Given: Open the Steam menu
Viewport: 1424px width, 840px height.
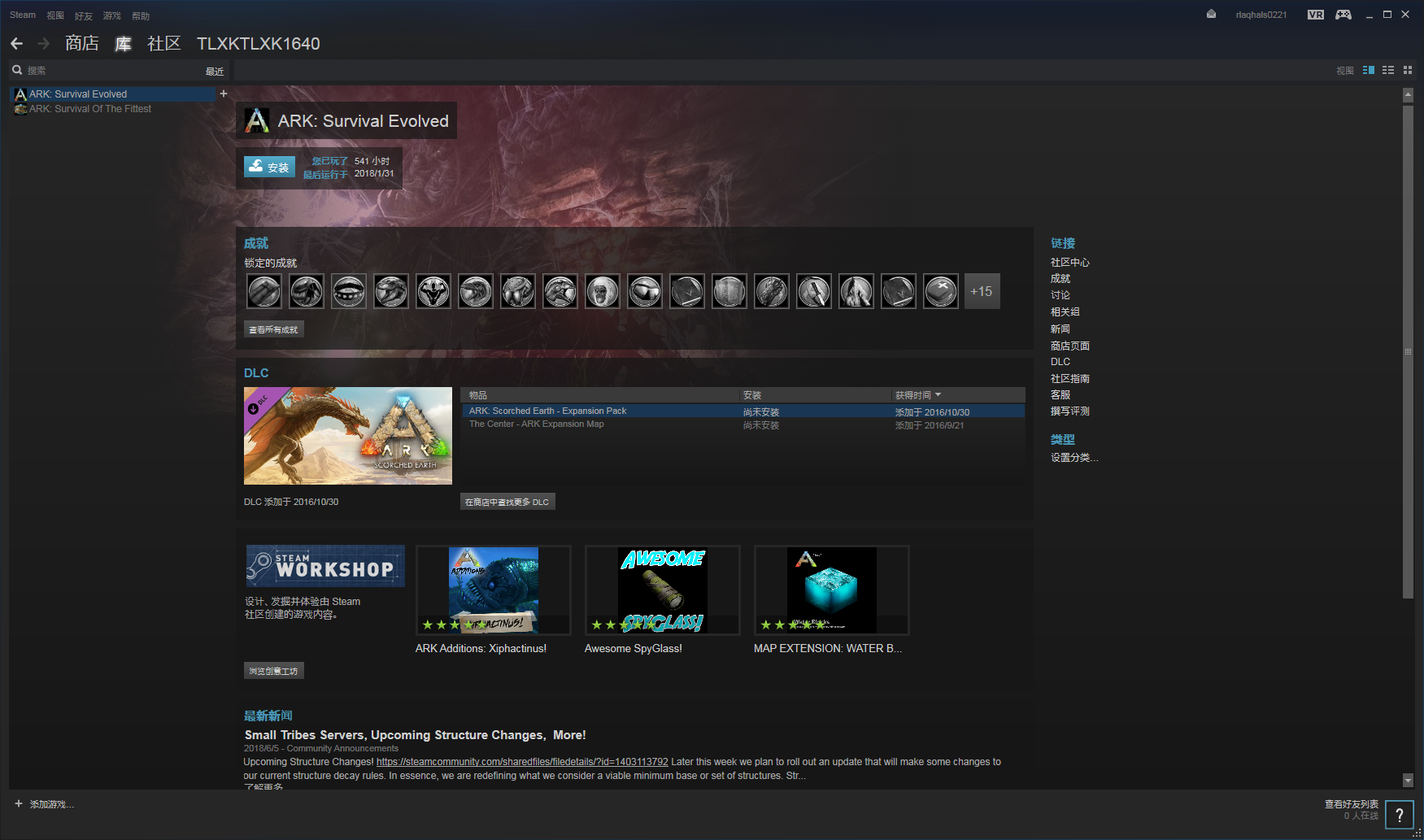Looking at the screenshot, I should [23, 15].
